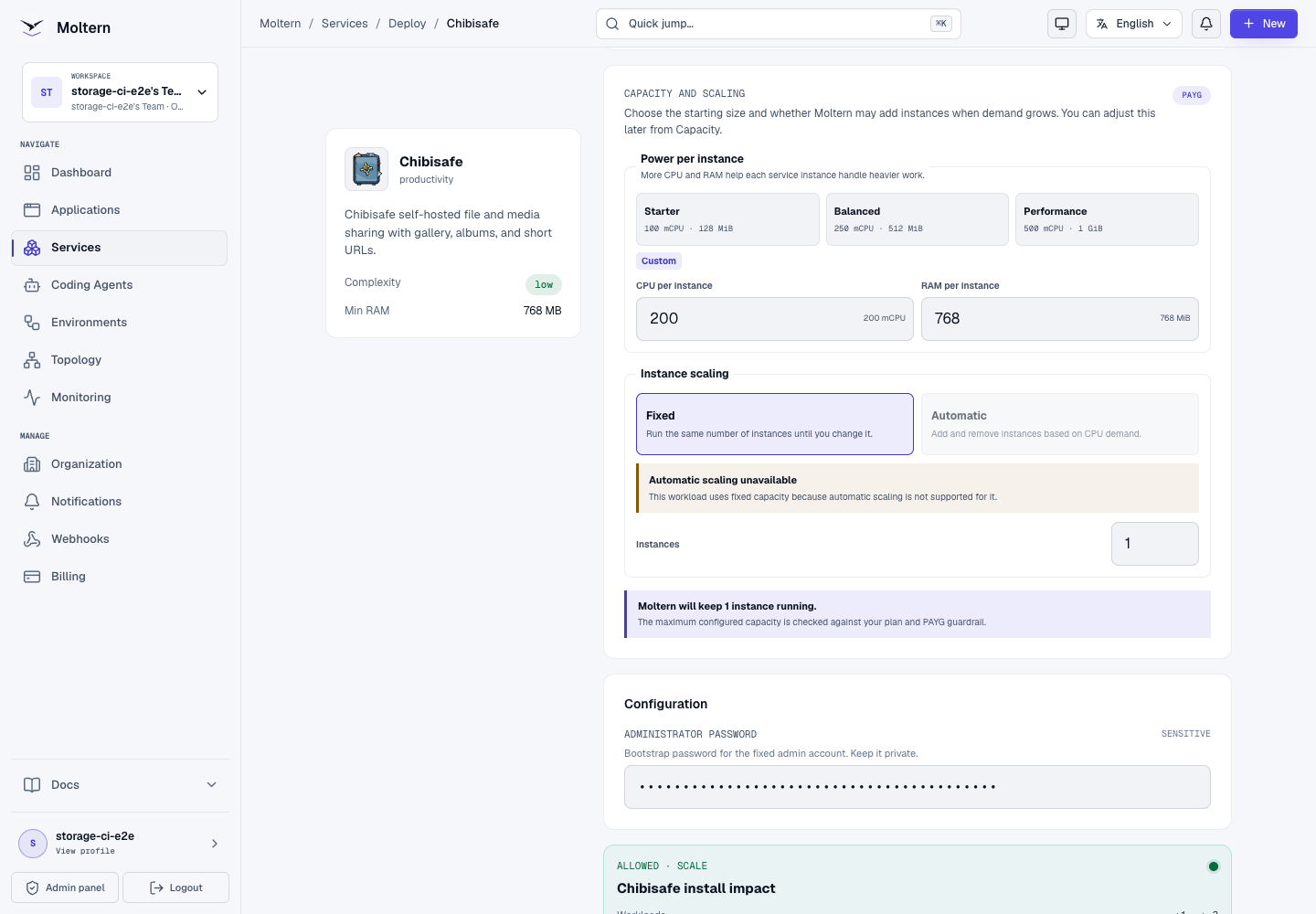Screen dimensions: 1316x914
Task: Open the Webhooks page
Action: click(120, 539)
